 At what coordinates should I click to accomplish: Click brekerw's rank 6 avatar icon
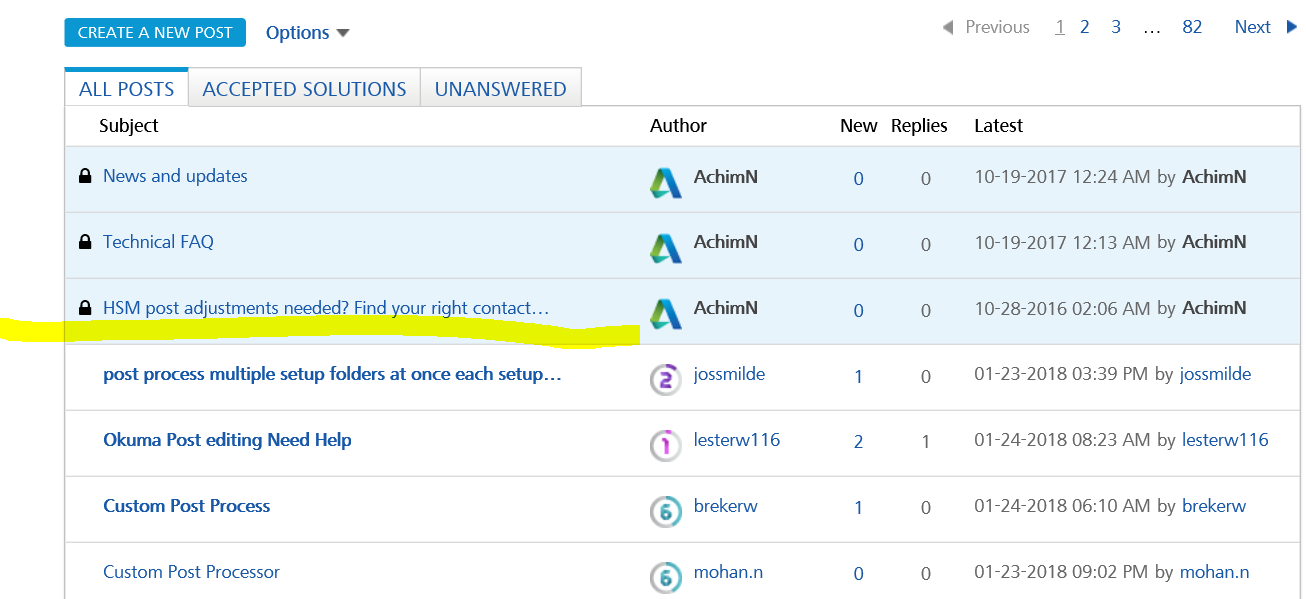(x=666, y=510)
